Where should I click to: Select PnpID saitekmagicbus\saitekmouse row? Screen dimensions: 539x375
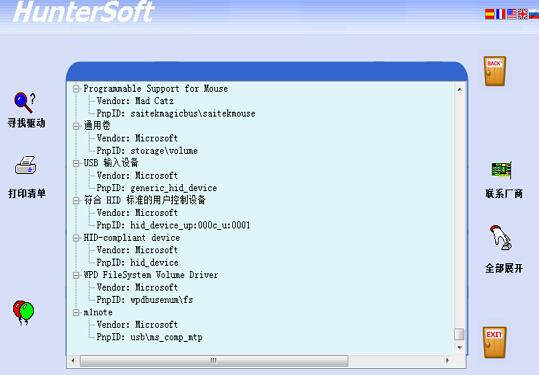176,113
